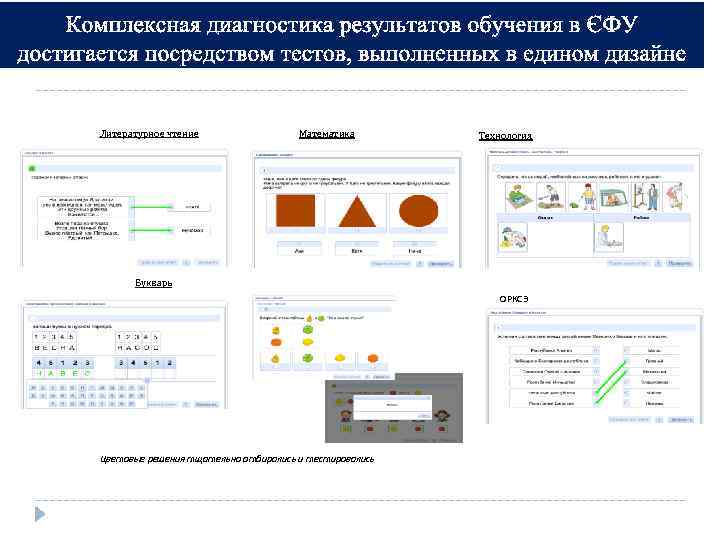
Task: Click the '4 5 1 2 3' number row
Action: point(63,363)
